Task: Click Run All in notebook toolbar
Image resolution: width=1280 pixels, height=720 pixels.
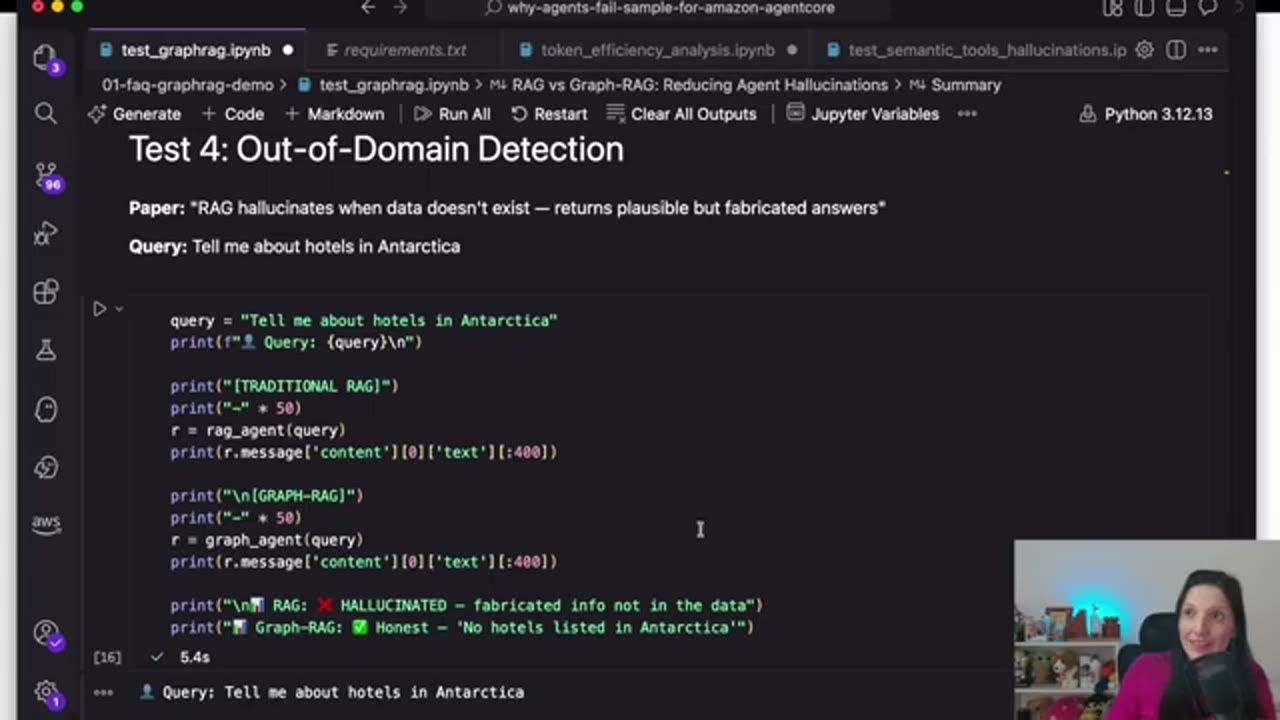Action: 452,114
